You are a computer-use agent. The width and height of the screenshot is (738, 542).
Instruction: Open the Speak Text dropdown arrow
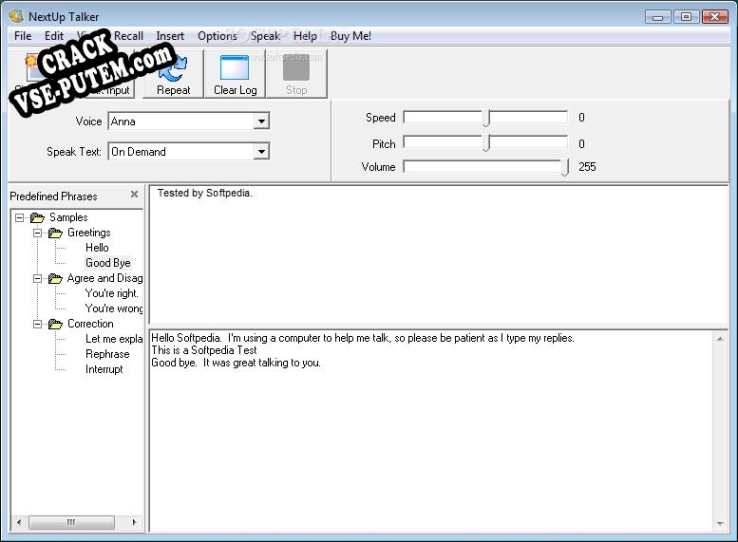click(261, 151)
